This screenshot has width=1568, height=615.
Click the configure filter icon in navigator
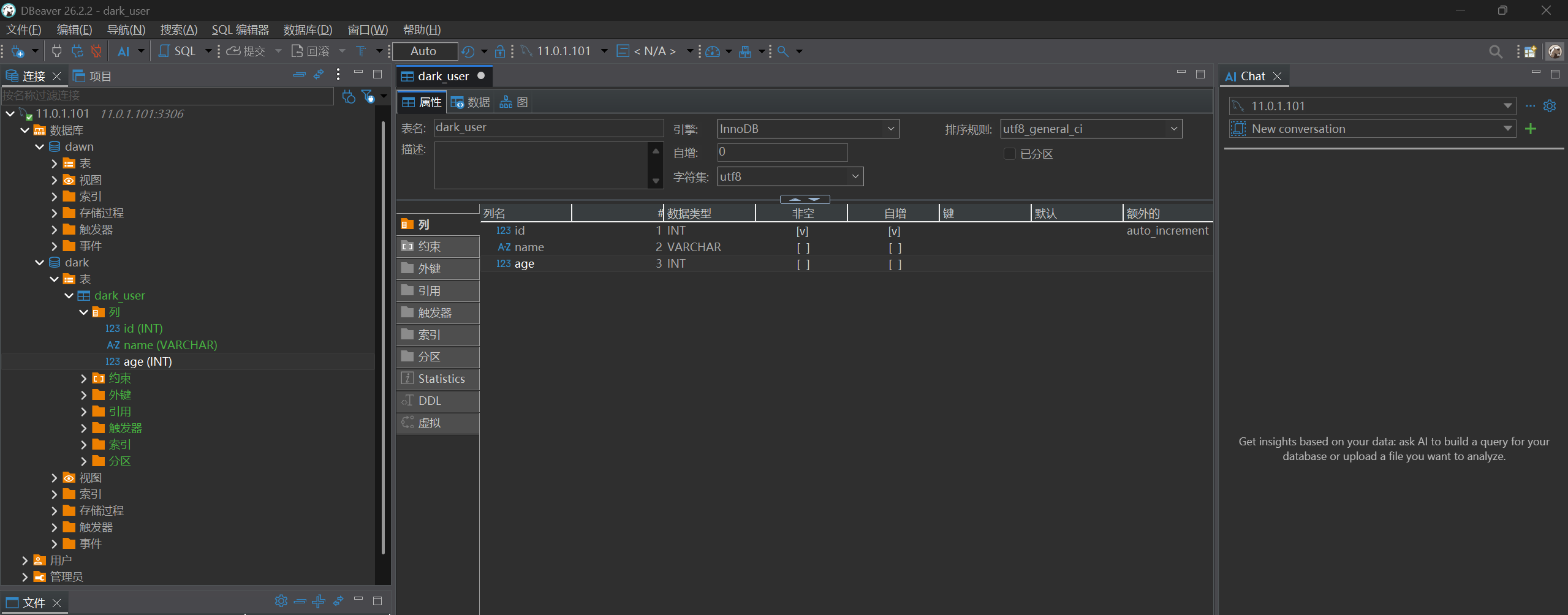tap(368, 96)
